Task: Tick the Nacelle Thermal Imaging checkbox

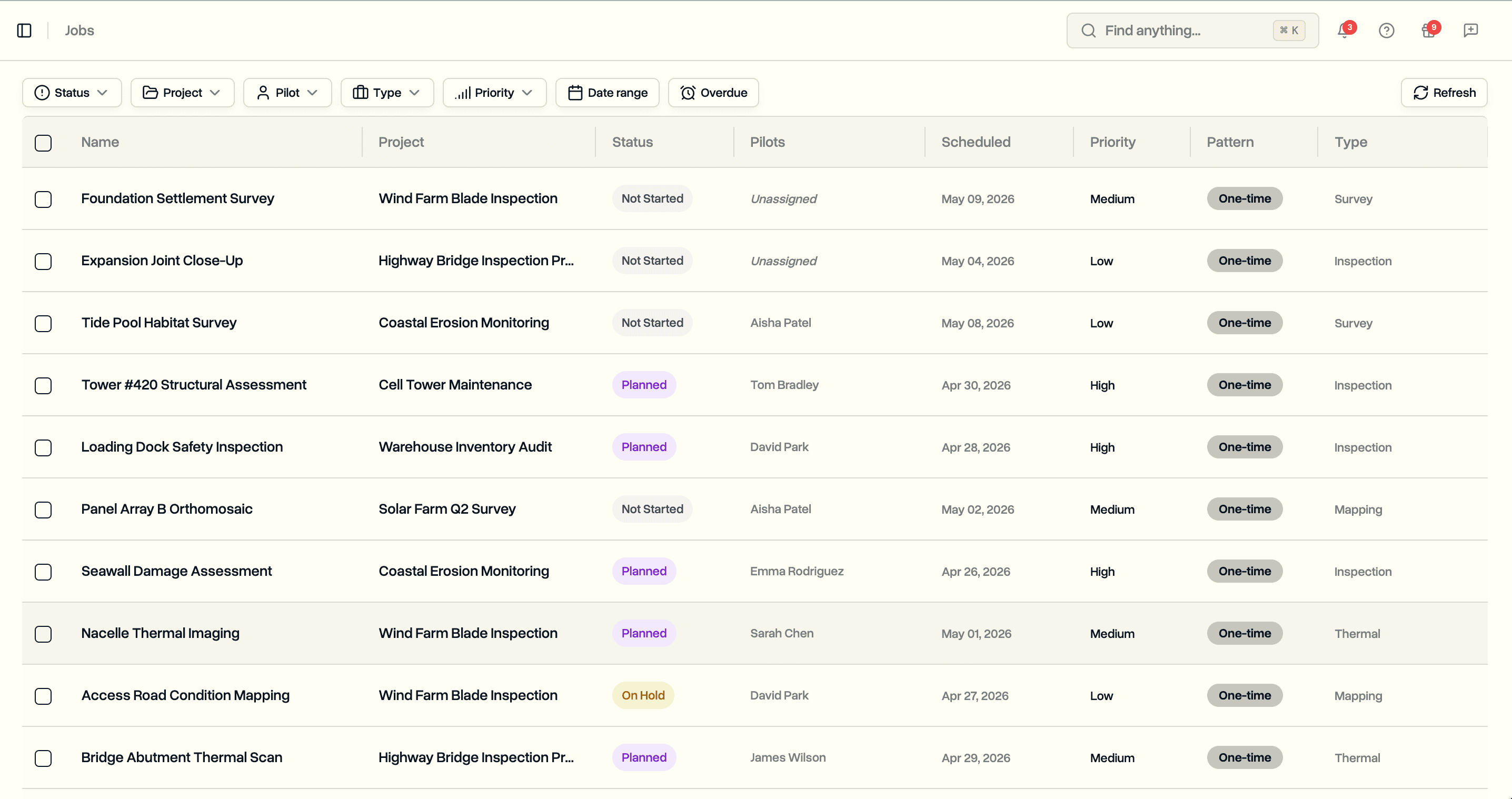Action: click(x=43, y=634)
